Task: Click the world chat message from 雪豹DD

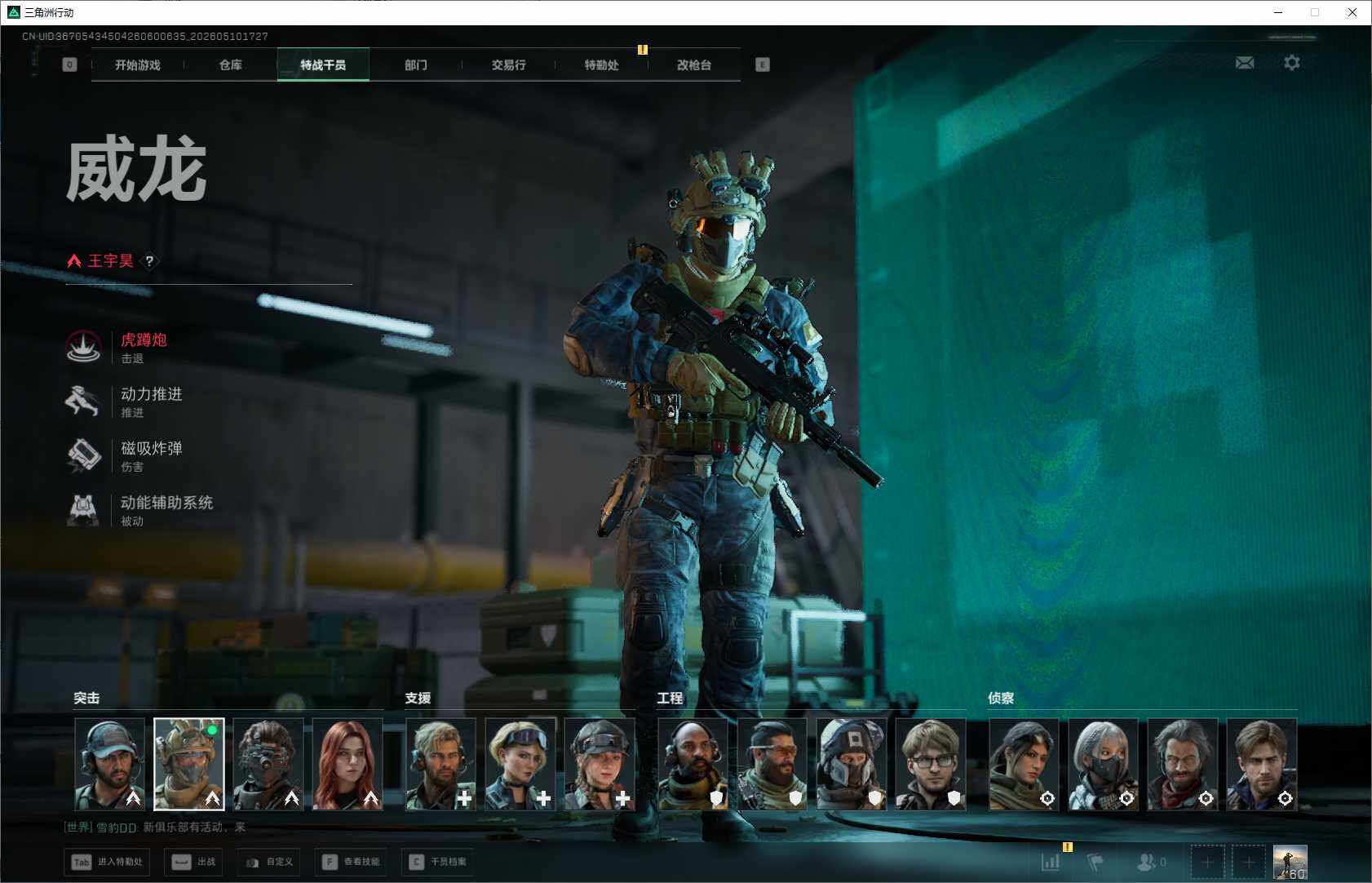Action: 155,828
